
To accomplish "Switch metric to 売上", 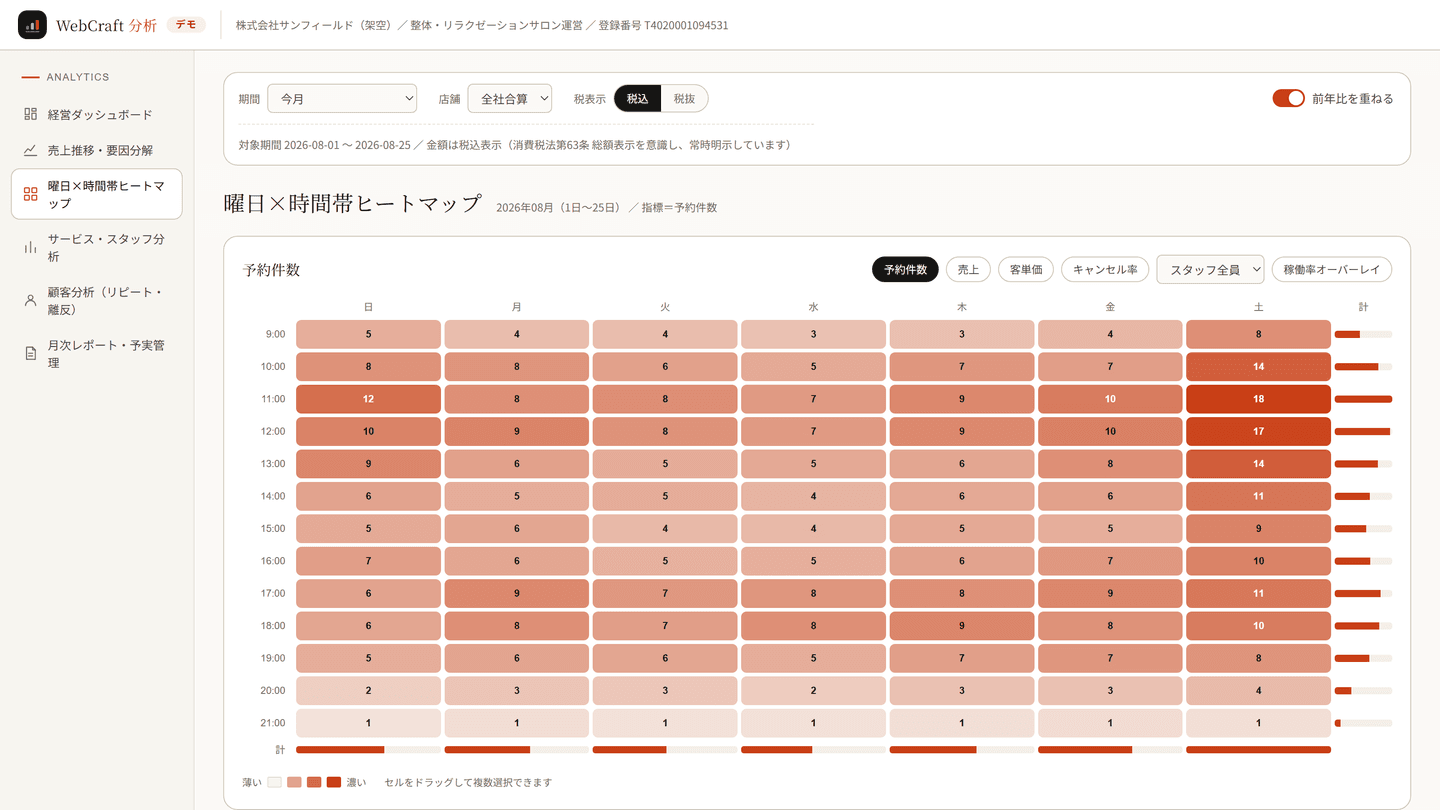I will 968,269.
